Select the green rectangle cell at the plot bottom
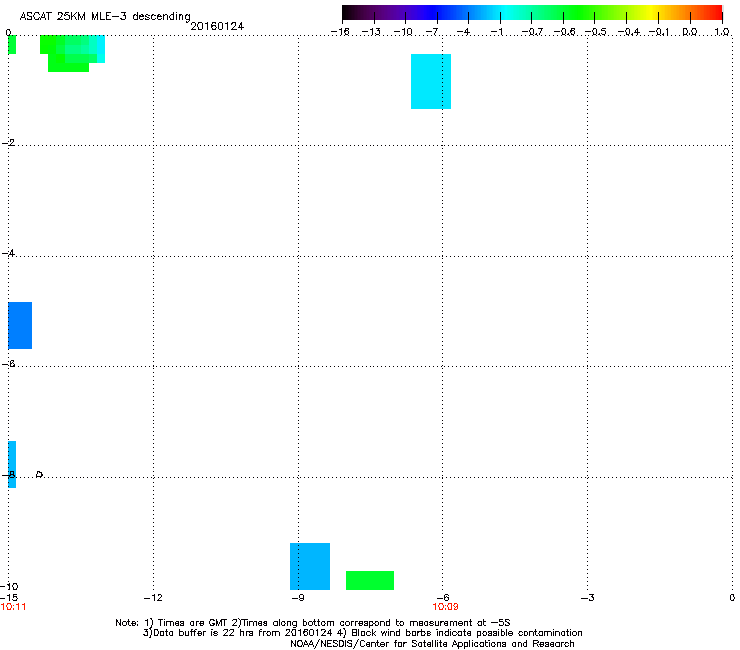This screenshot has width=740, height=650. point(370,581)
